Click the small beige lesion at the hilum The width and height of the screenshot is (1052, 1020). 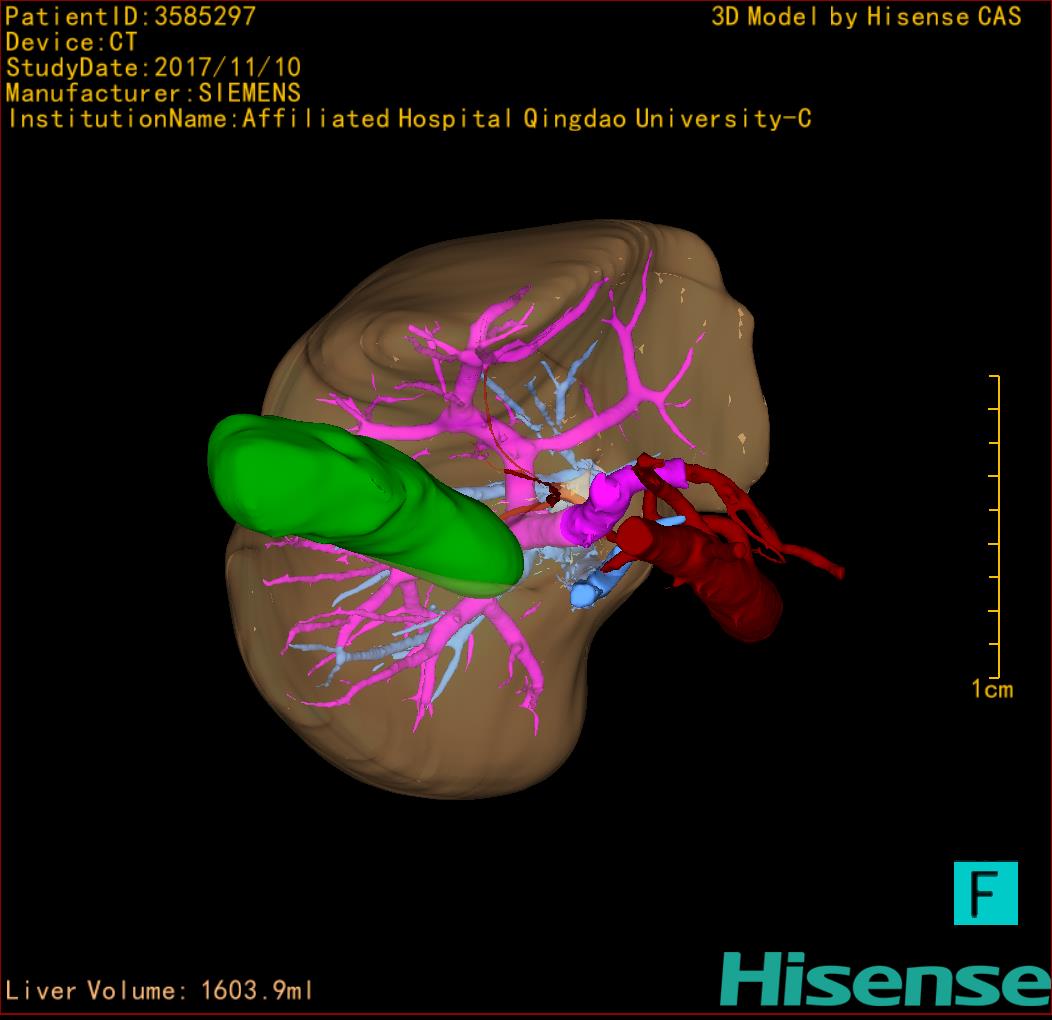[x=576, y=490]
